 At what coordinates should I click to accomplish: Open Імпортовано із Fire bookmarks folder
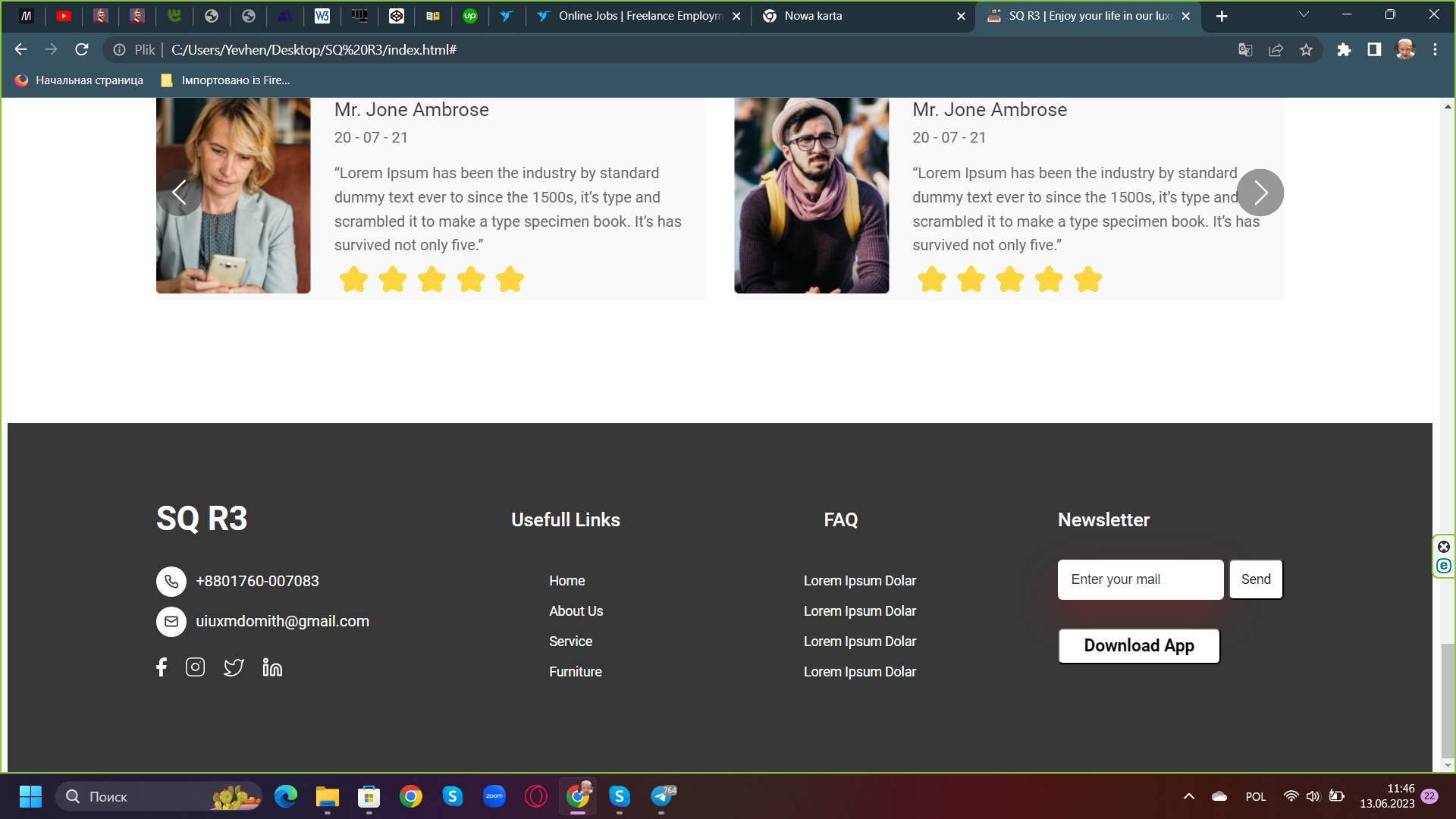(x=225, y=80)
